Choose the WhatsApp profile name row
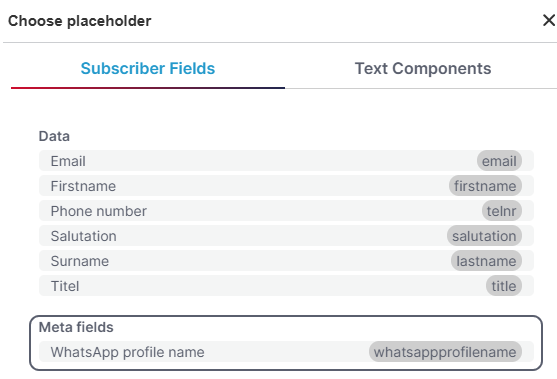557x379 pixels. pyautogui.click(x=286, y=352)
